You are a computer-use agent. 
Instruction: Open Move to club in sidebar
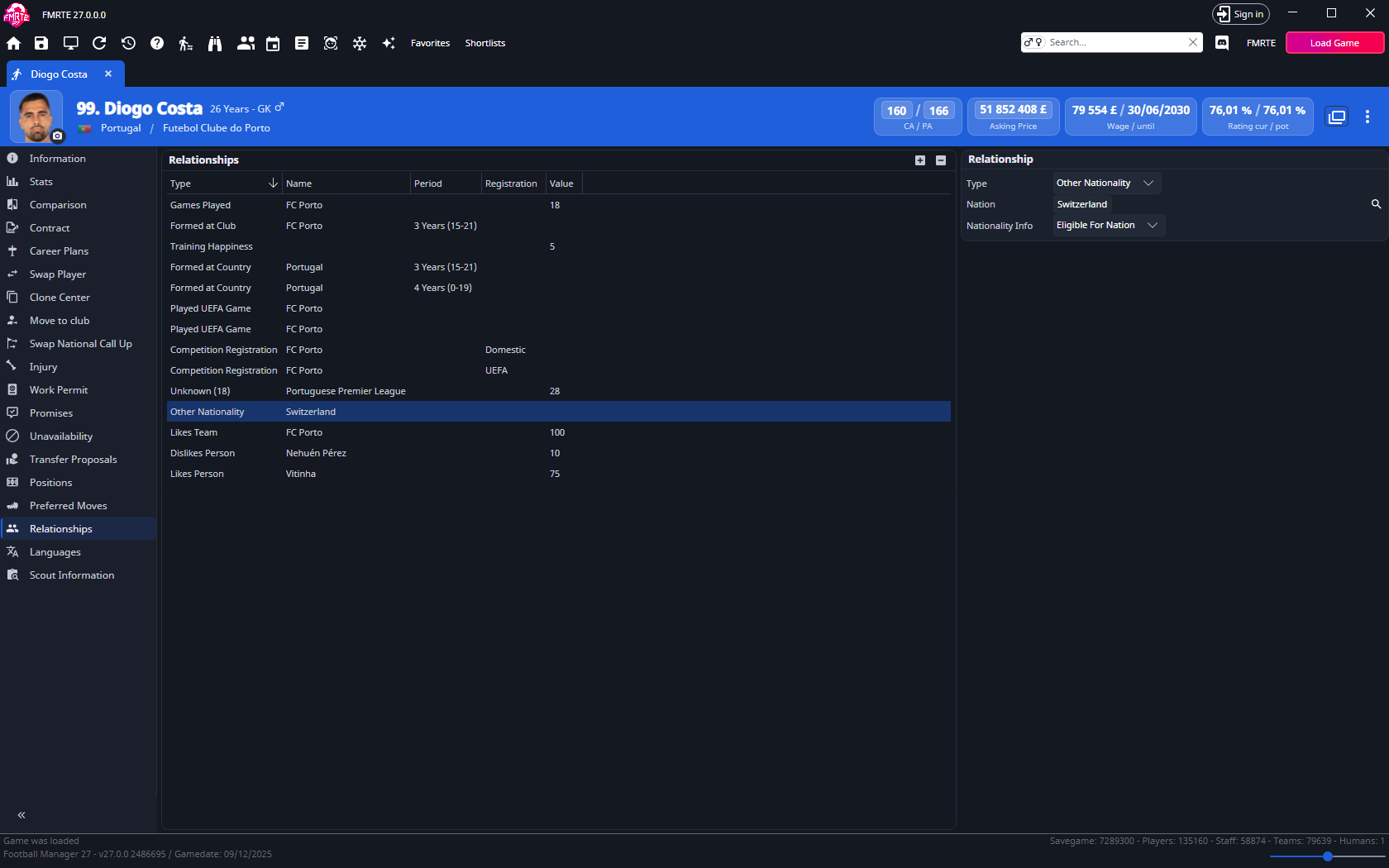tap(78, 321)
